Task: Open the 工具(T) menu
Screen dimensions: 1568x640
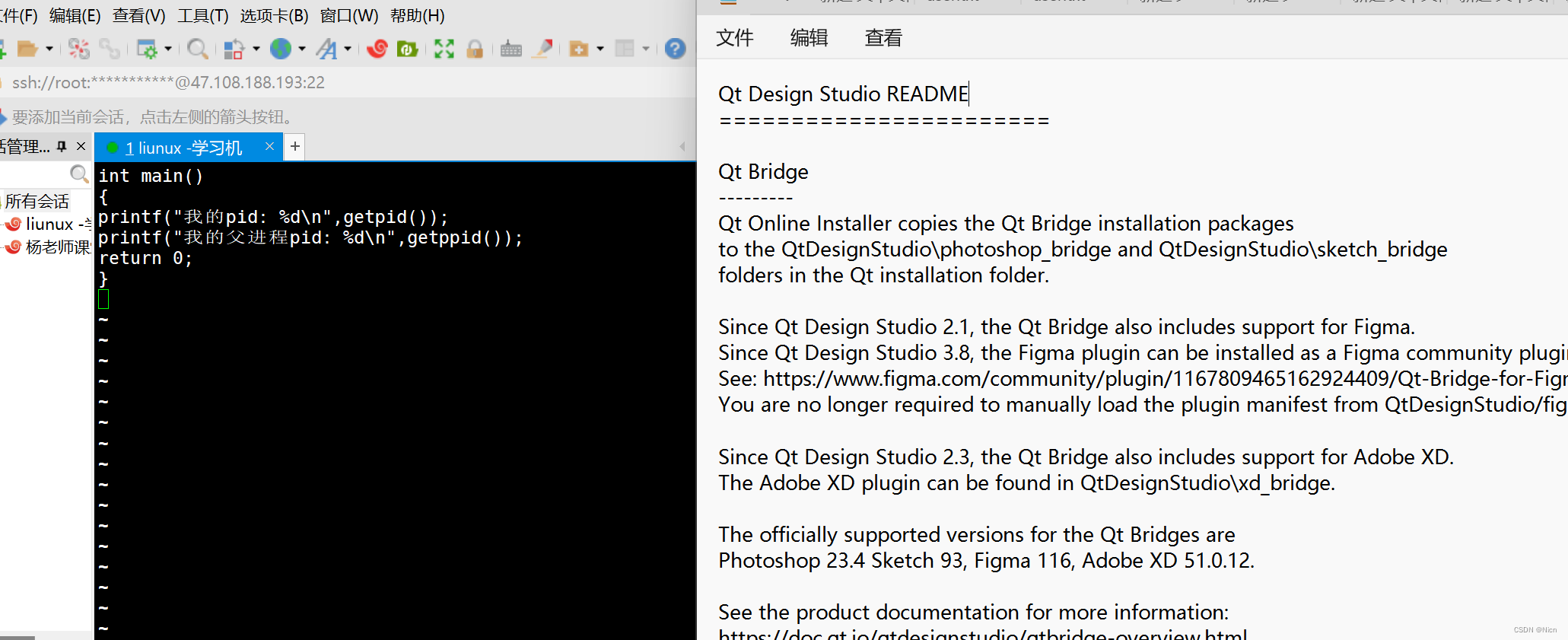Action: 202,15
